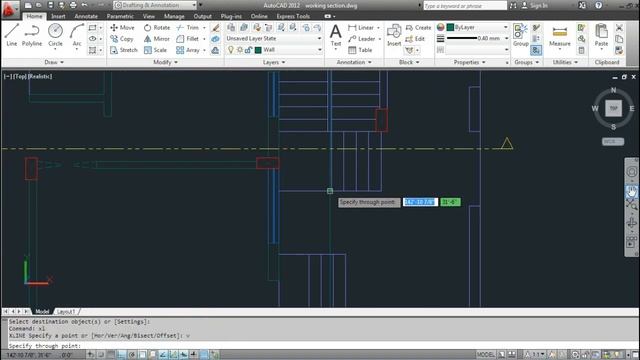Select the Circle tool

pos(55,35)
